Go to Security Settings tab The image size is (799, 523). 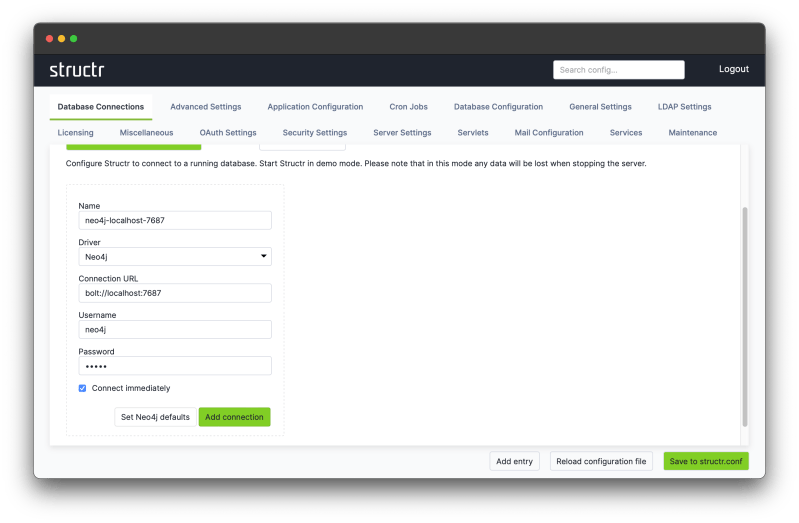[x=315, y=133]
